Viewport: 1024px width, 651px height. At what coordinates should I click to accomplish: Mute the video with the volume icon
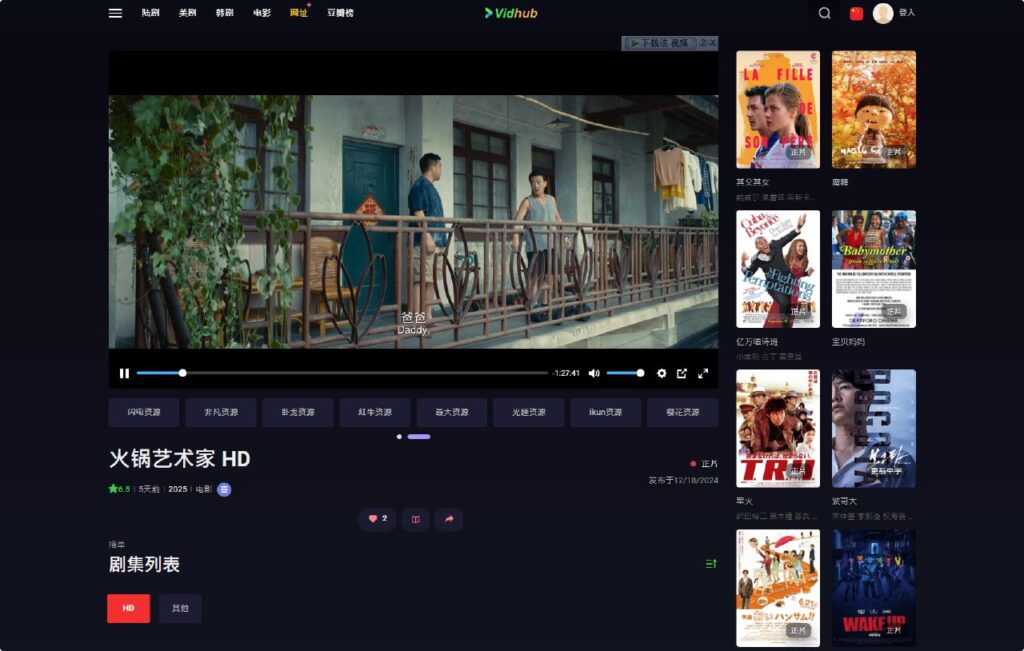tap(594, 372)
